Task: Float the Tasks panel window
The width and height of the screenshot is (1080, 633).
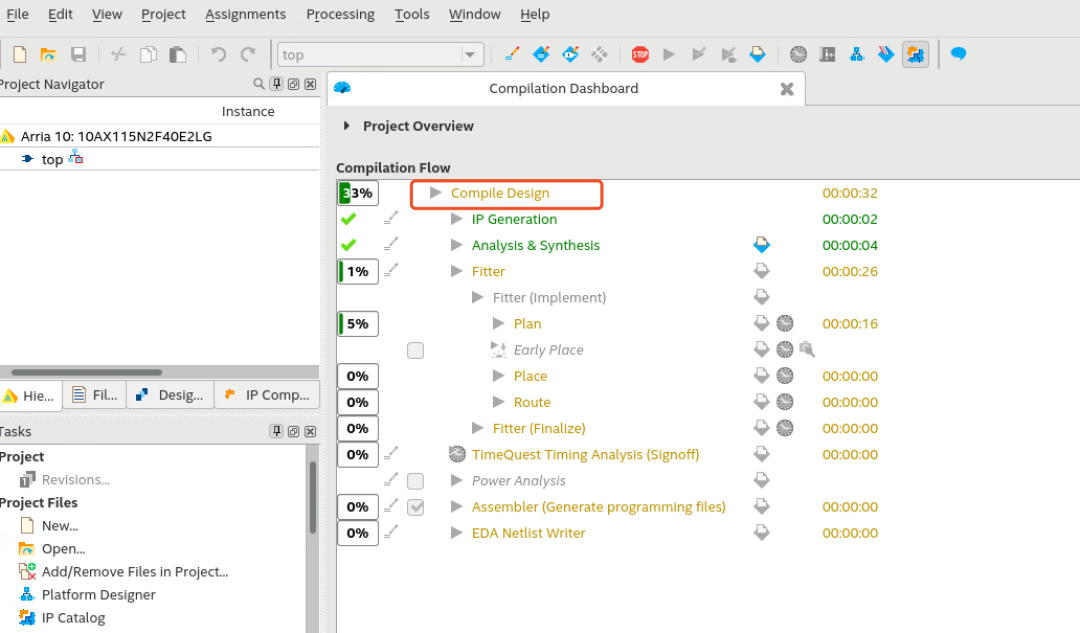Action: (293, 432)
